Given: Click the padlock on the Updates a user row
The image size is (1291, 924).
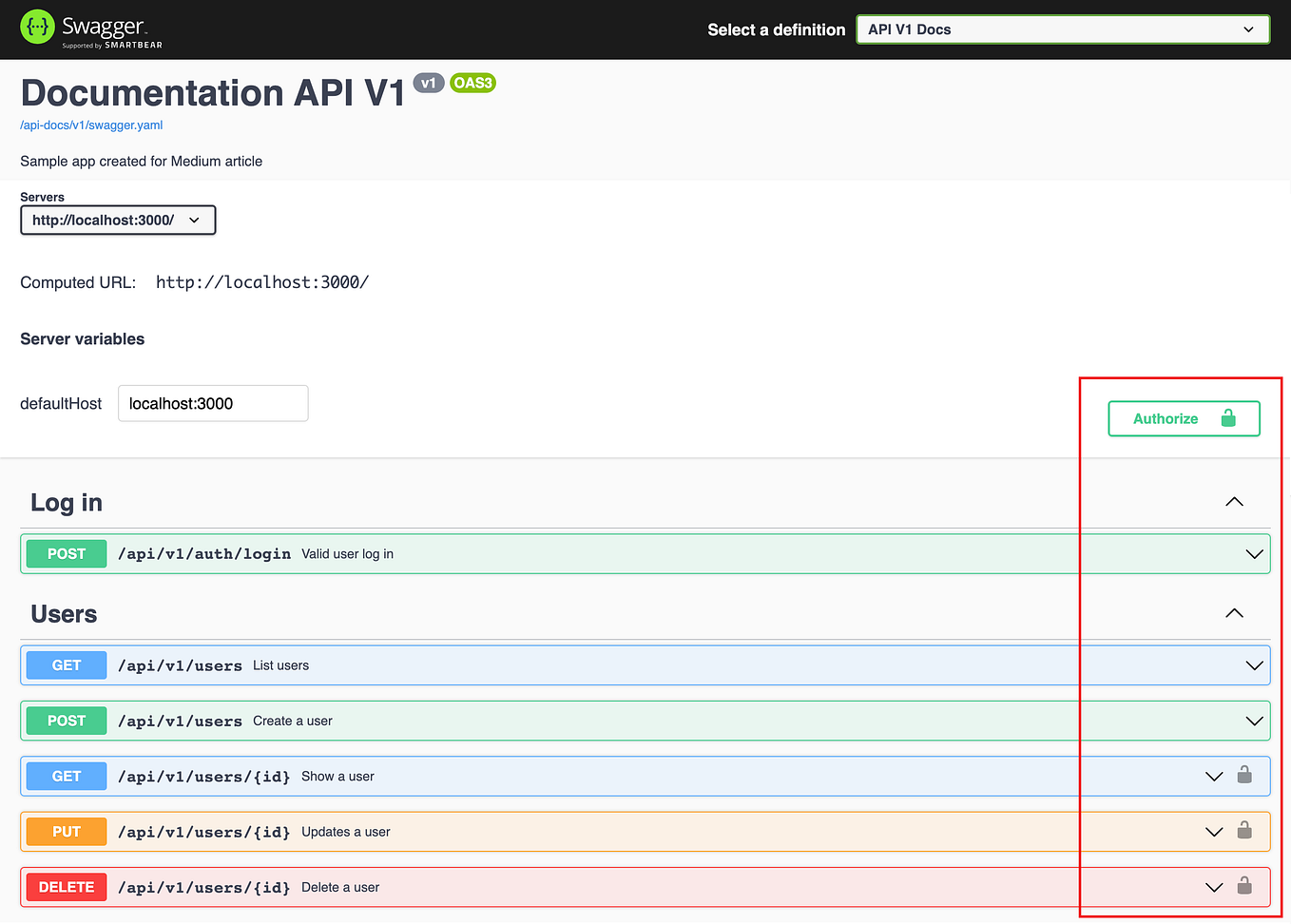Looking at the screenshot, I should [1245, 831].
